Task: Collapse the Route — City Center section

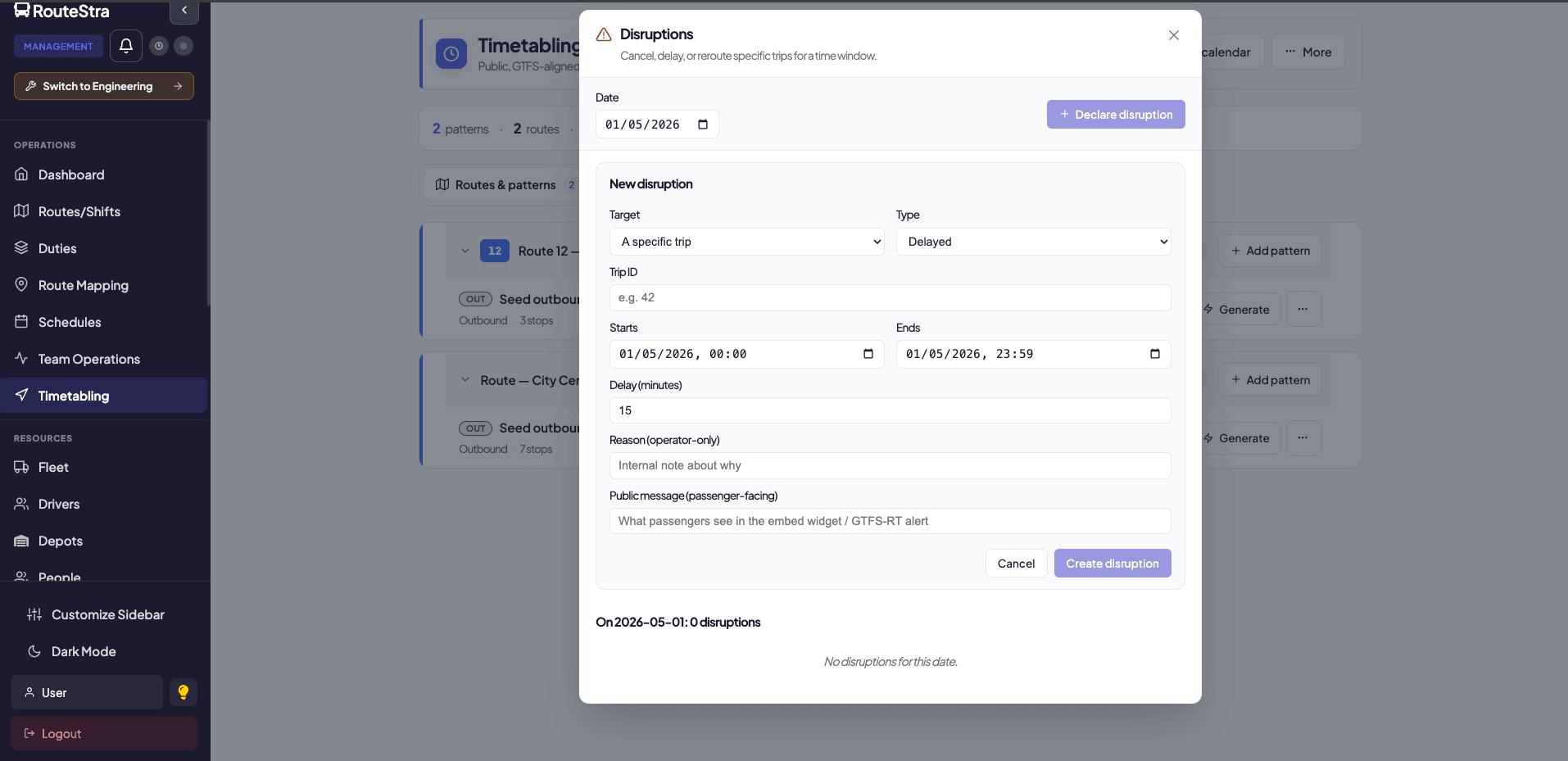Action: coord(465,380)
